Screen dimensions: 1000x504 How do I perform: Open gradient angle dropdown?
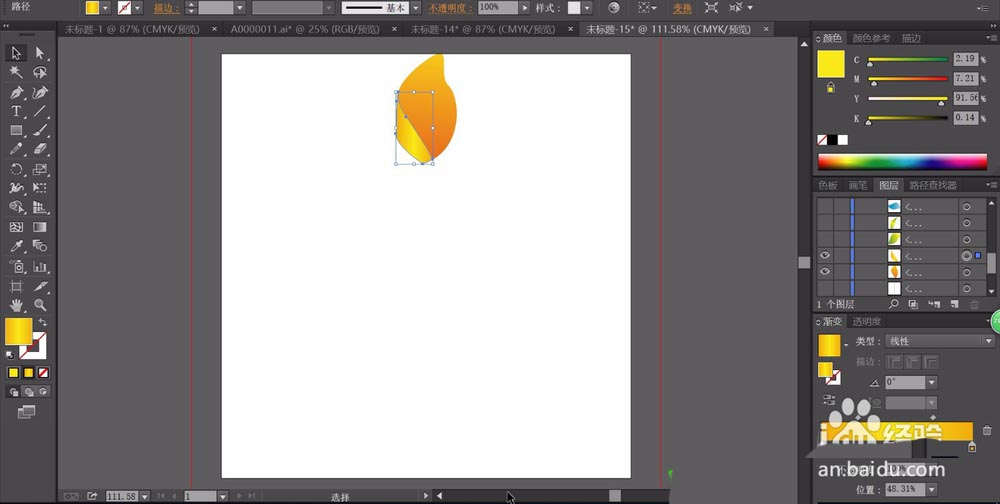[932, 382]
